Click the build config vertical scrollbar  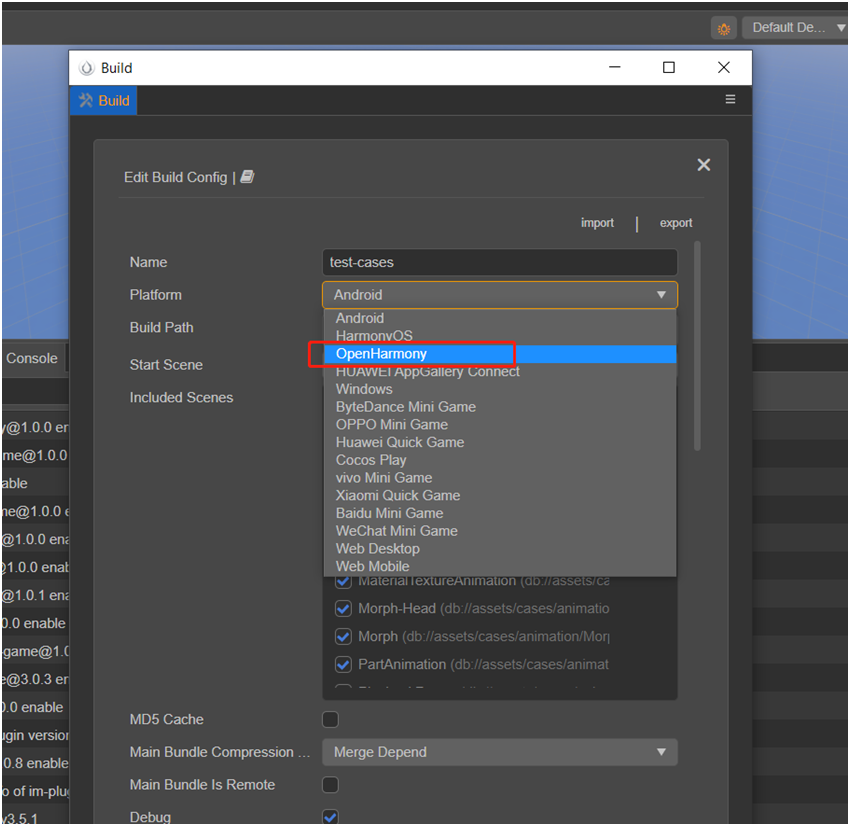click(697, 346)
